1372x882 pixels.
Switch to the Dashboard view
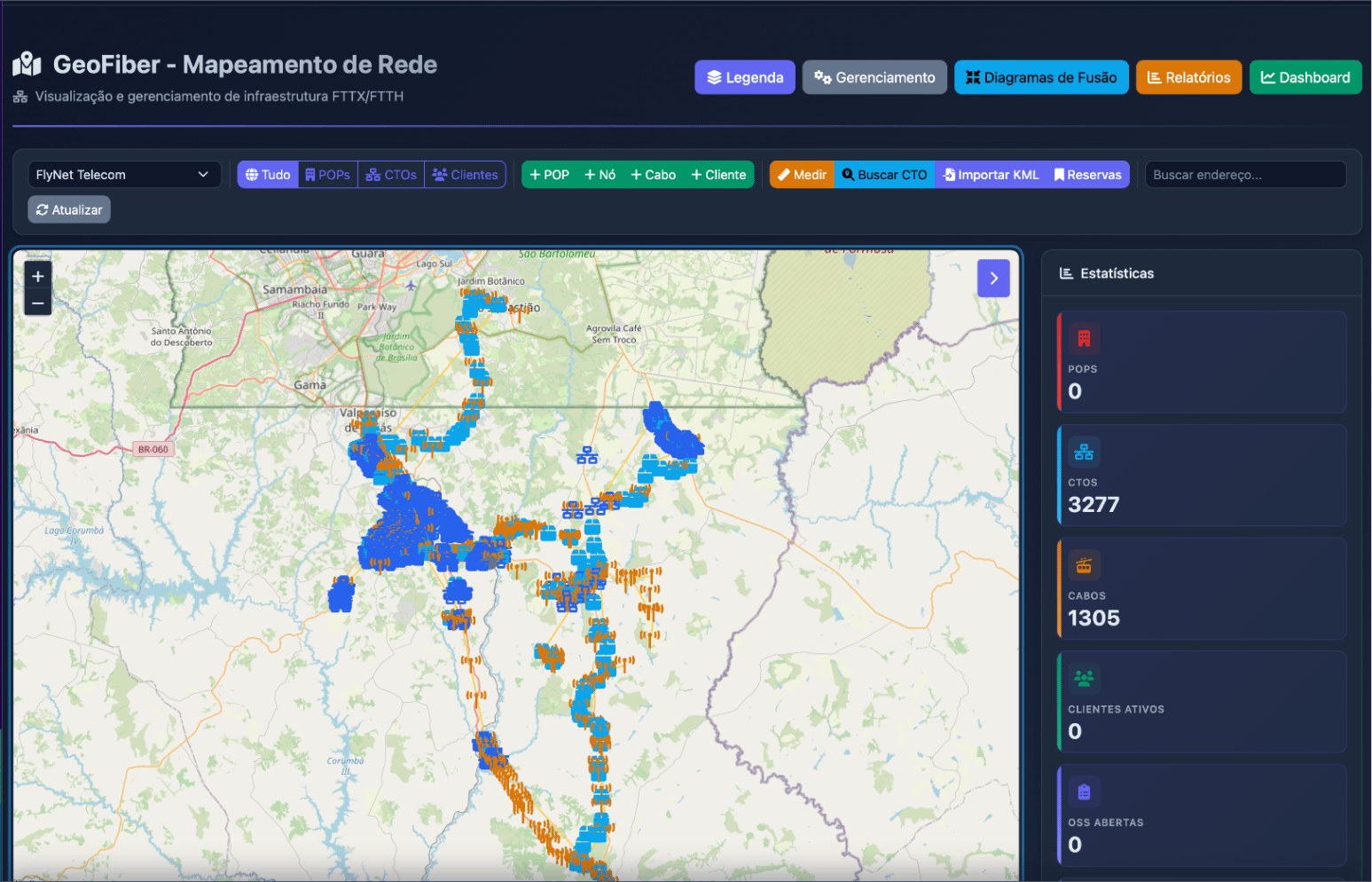click(1305, 77)
